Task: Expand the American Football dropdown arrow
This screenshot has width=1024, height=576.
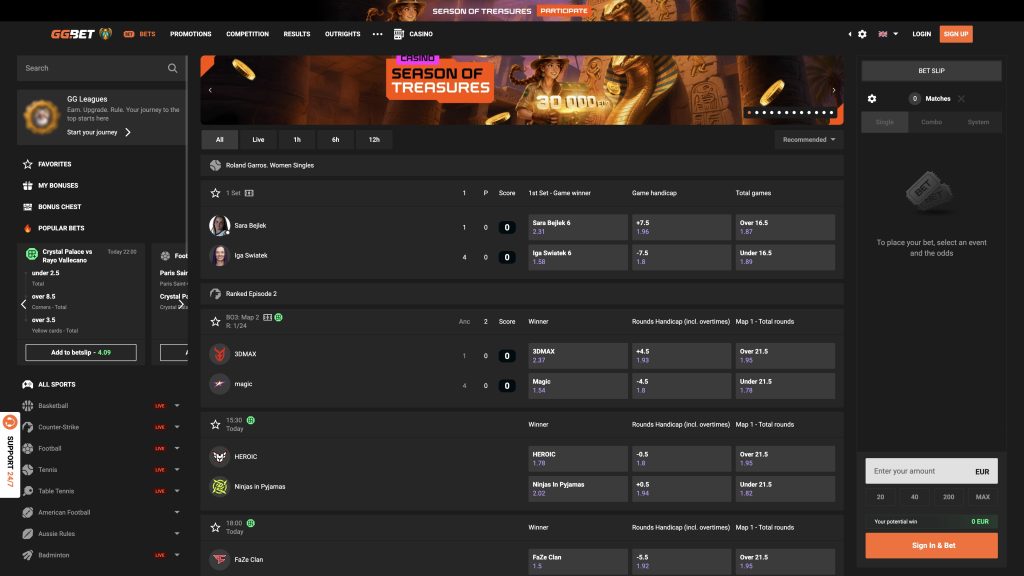Action: click(177, 513)
